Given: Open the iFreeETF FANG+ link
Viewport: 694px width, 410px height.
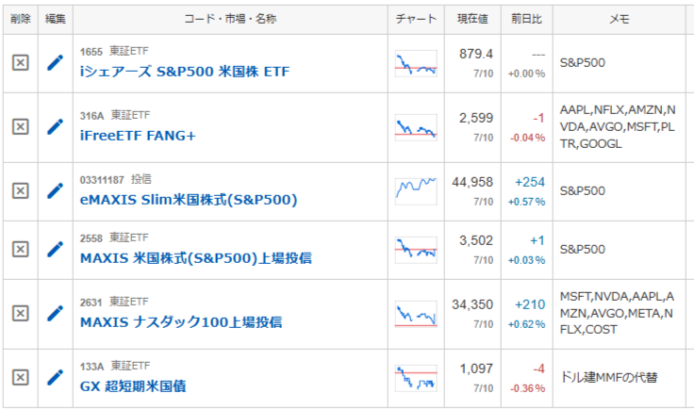Looking at the screenshot, I should coord(138,135).
